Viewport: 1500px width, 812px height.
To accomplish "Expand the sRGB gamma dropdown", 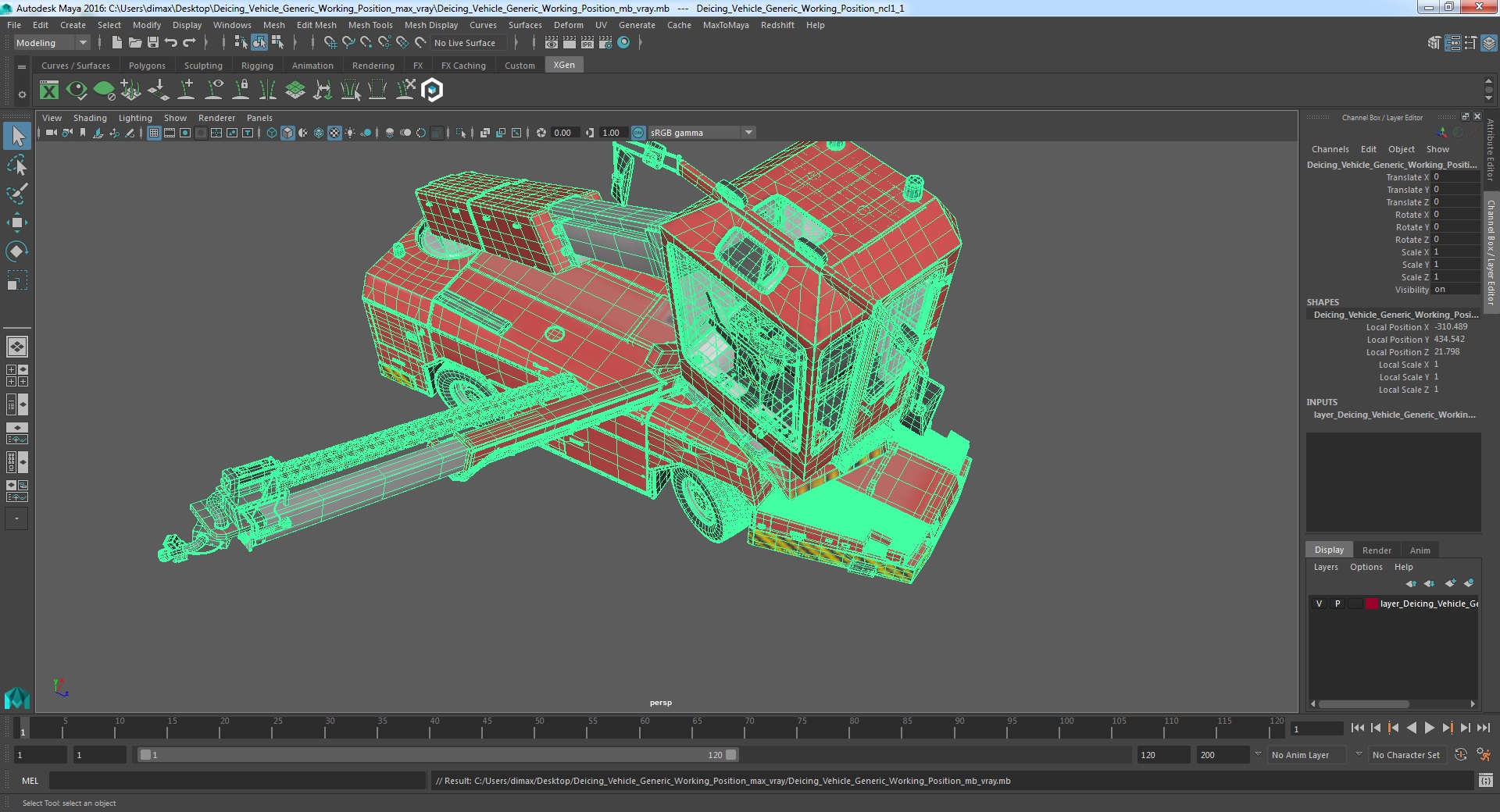I will (748, 133).
